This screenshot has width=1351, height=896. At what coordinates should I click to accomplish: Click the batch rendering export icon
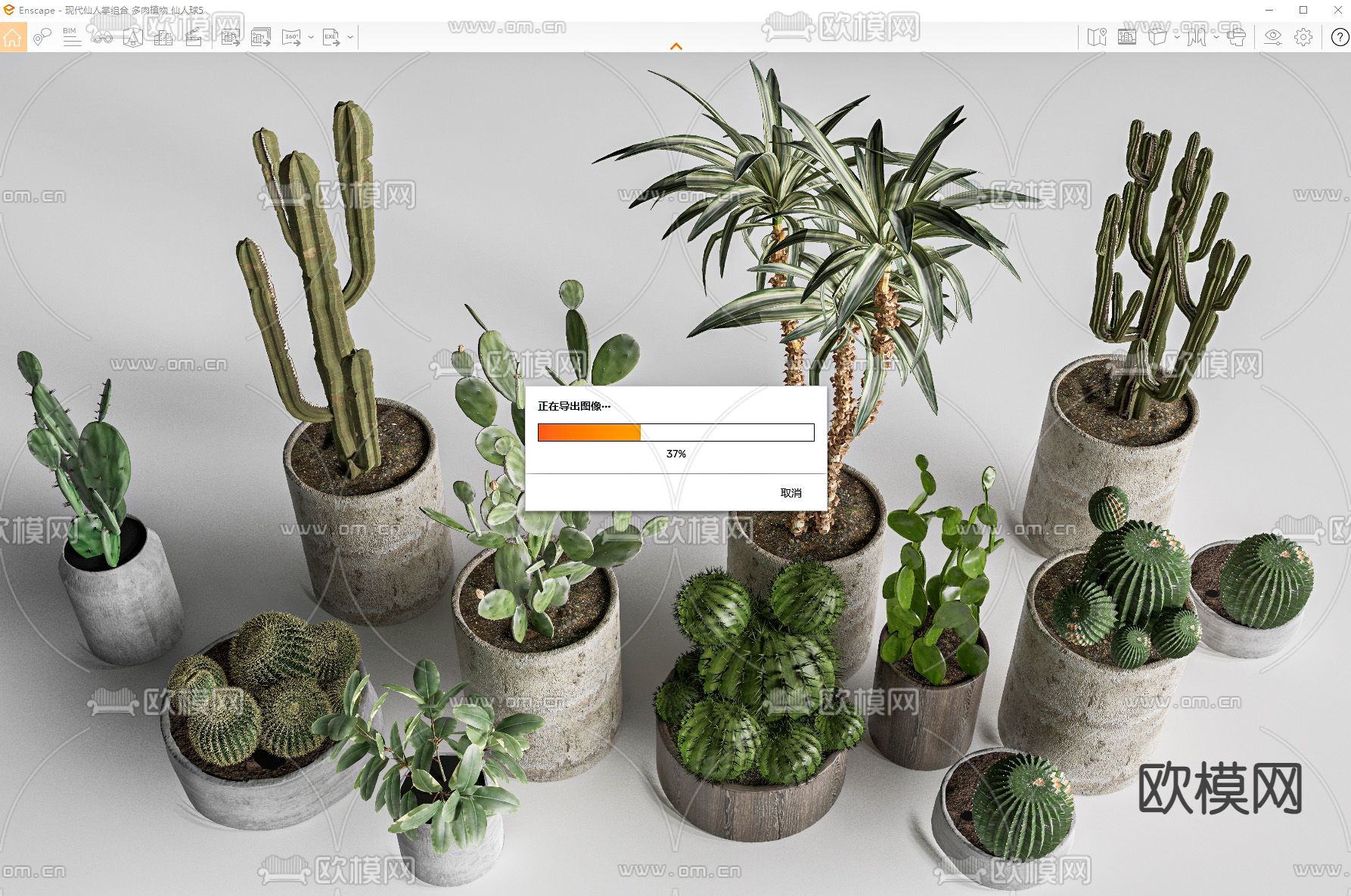coord(261,37)
